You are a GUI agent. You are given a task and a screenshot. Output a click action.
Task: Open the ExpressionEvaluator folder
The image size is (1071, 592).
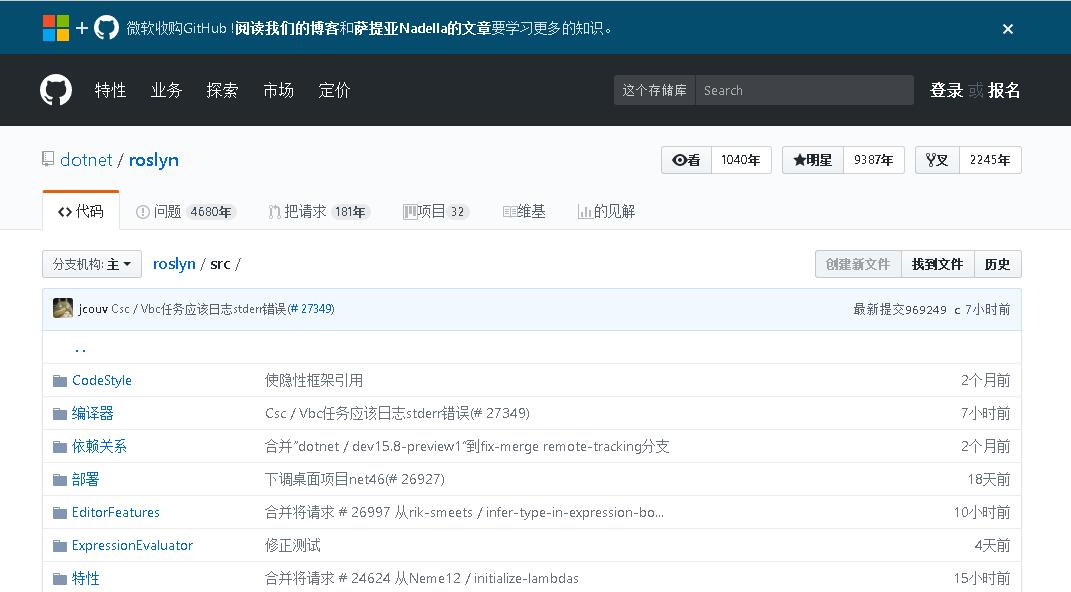click(x=133, y=546)
